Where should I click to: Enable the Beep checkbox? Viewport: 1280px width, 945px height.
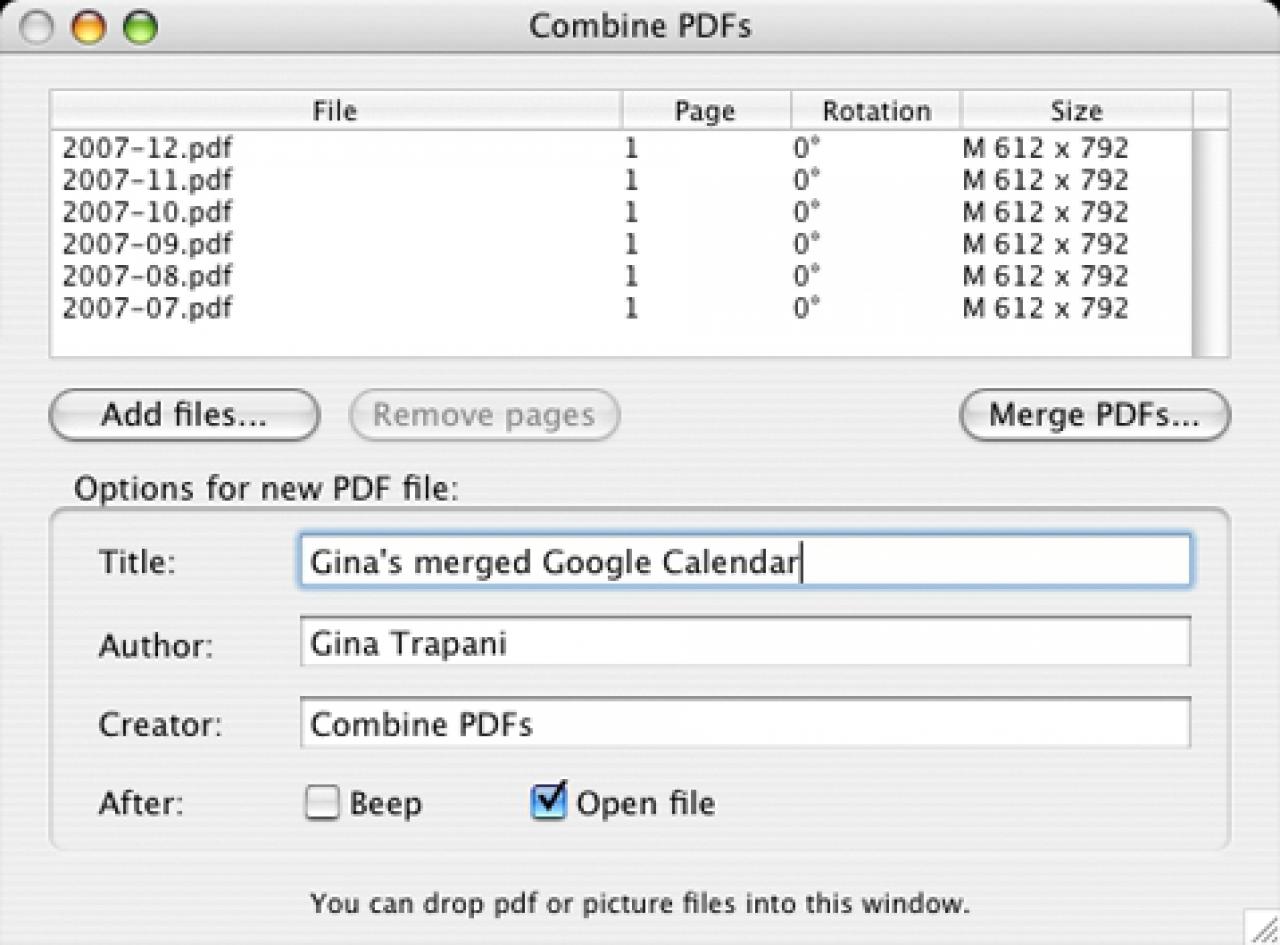coord(322,803)
